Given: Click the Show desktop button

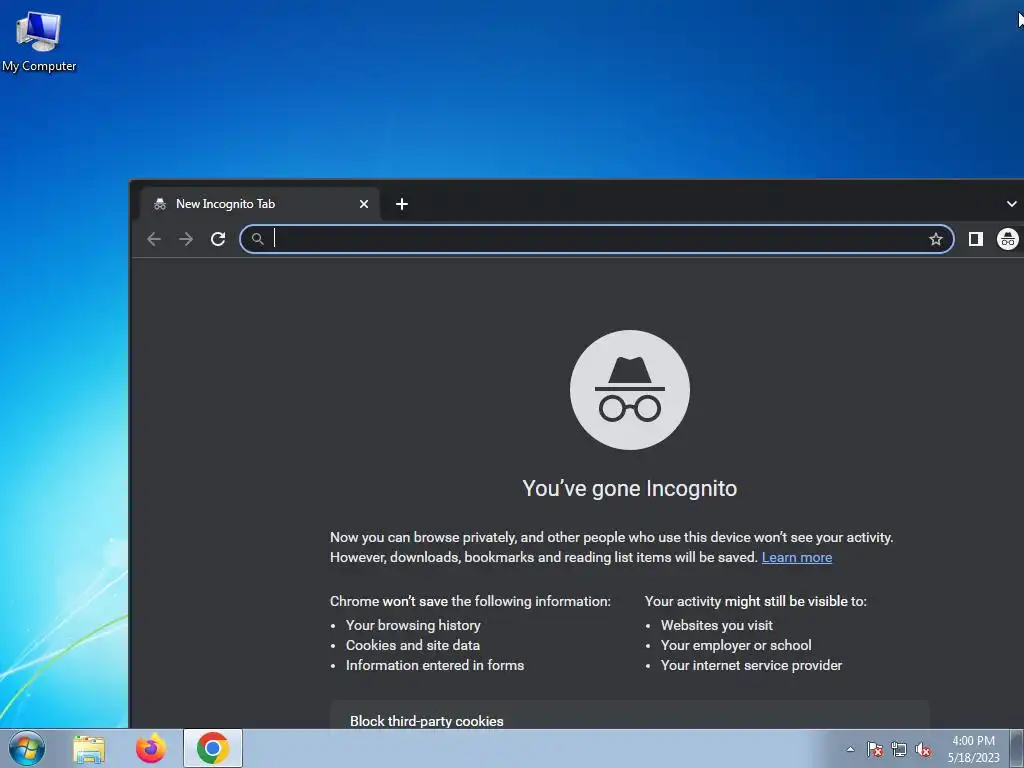Looking at the screenshot, I should [x=1017, y=748].
